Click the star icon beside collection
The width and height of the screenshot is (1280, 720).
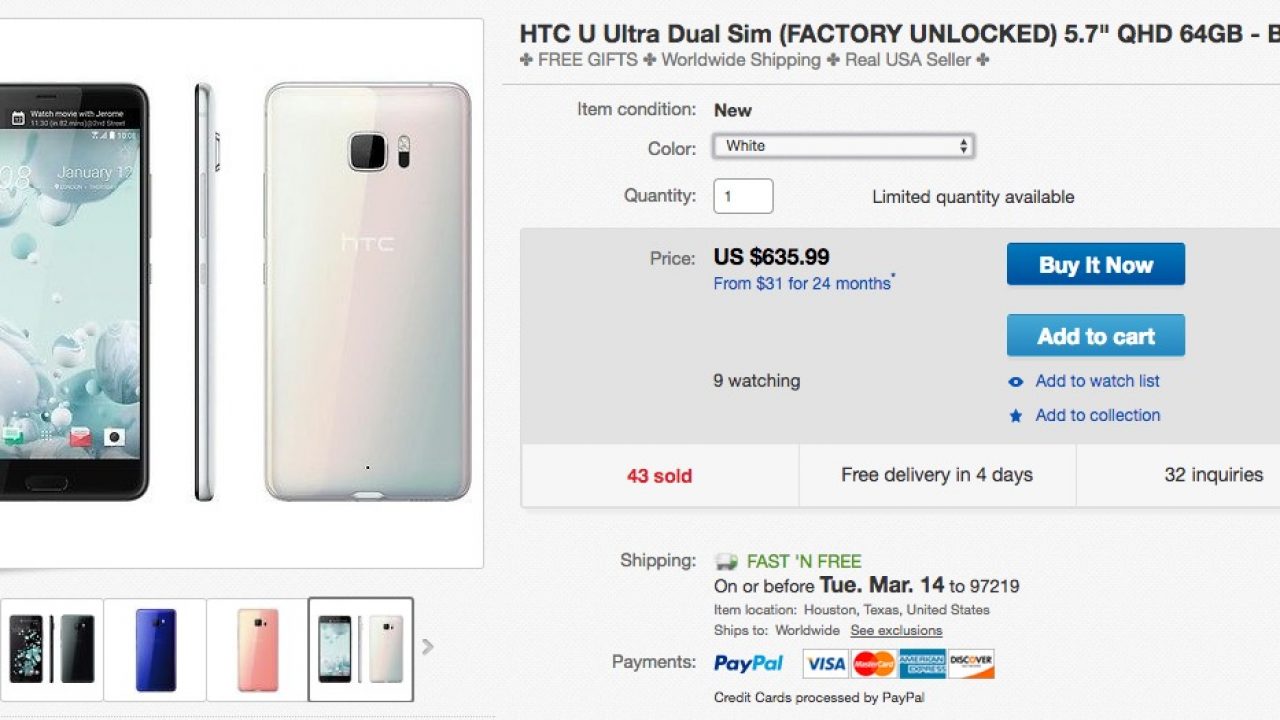pos(1016,416)
